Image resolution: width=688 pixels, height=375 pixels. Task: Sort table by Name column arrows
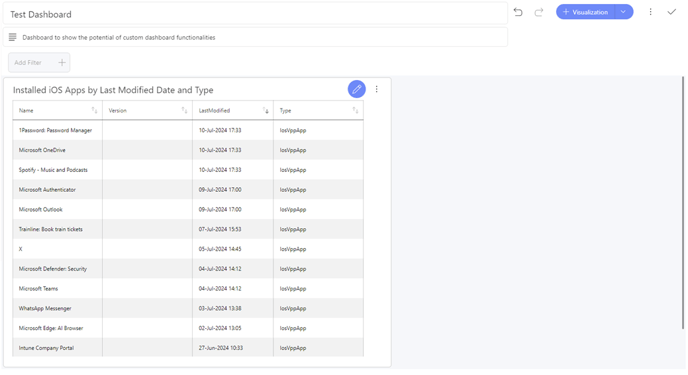[x=94, y=111]
